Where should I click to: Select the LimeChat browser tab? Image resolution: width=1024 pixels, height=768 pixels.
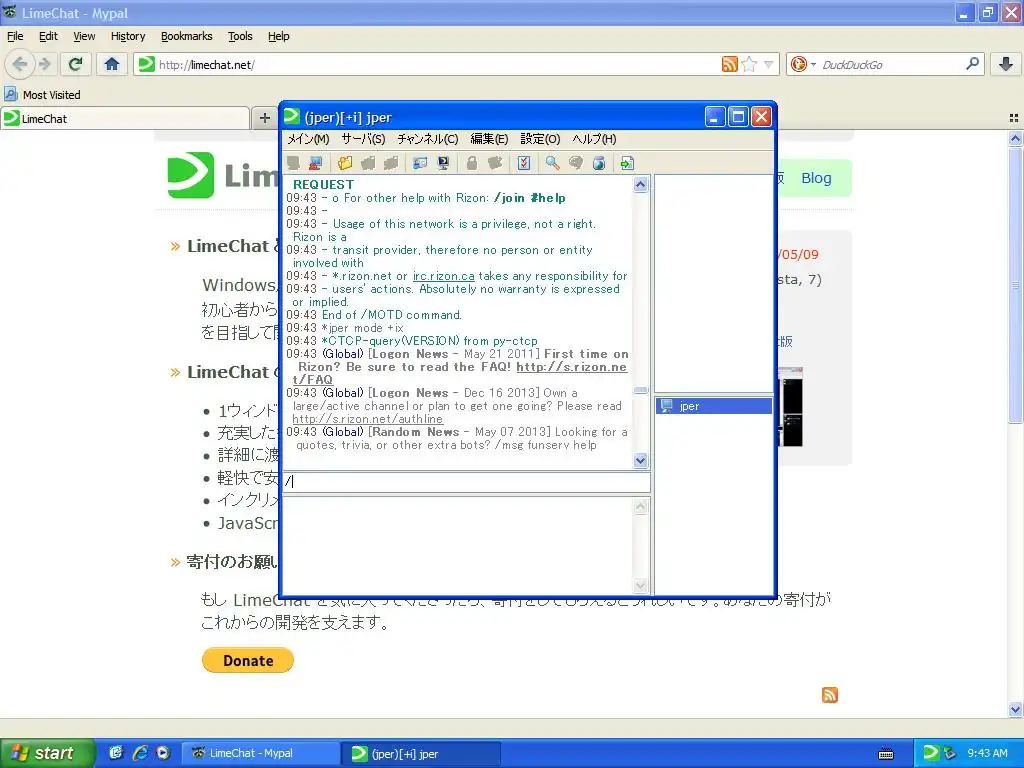[x=125, y=118]
